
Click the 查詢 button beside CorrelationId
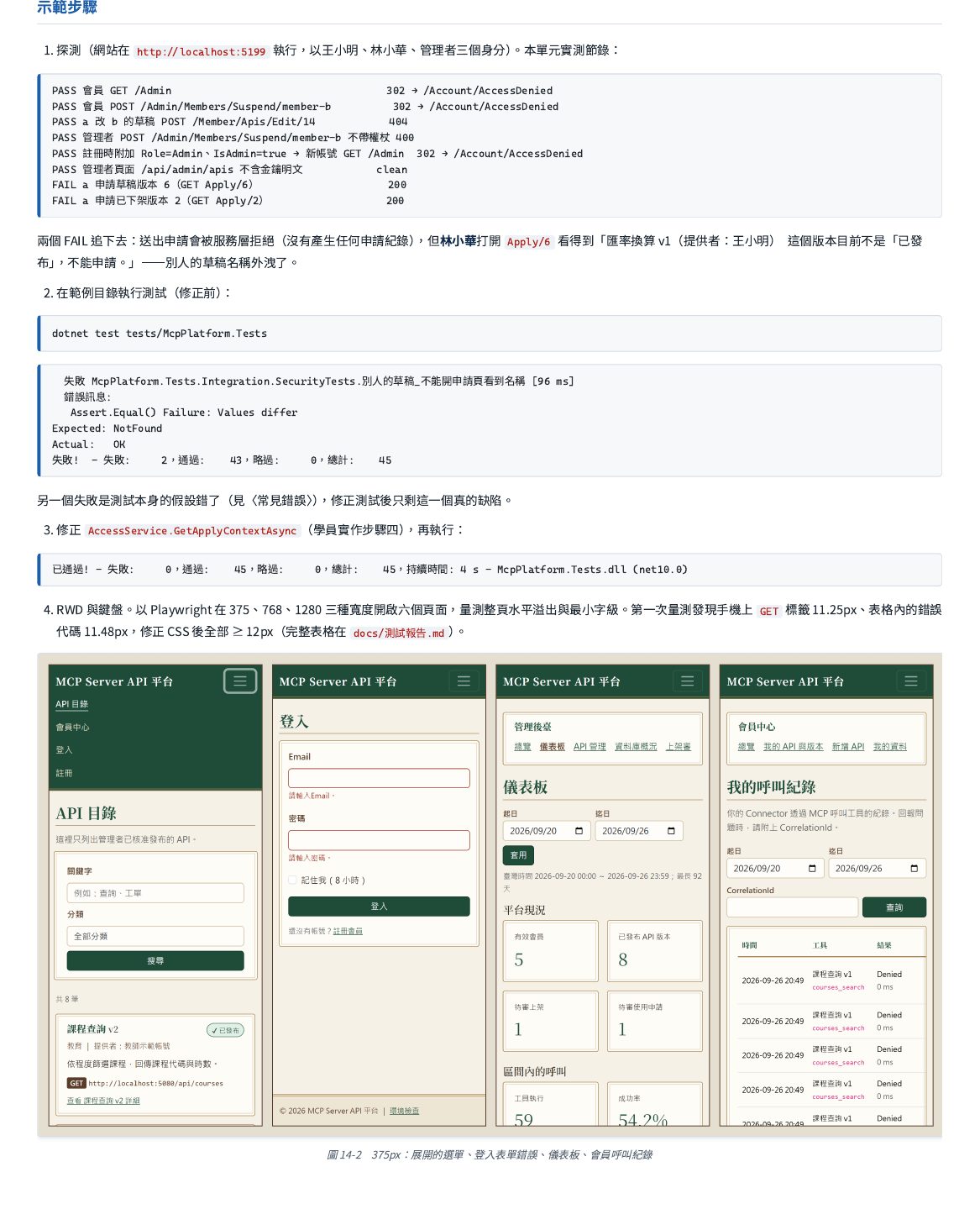pyautogui.click(x=894, y=907)
